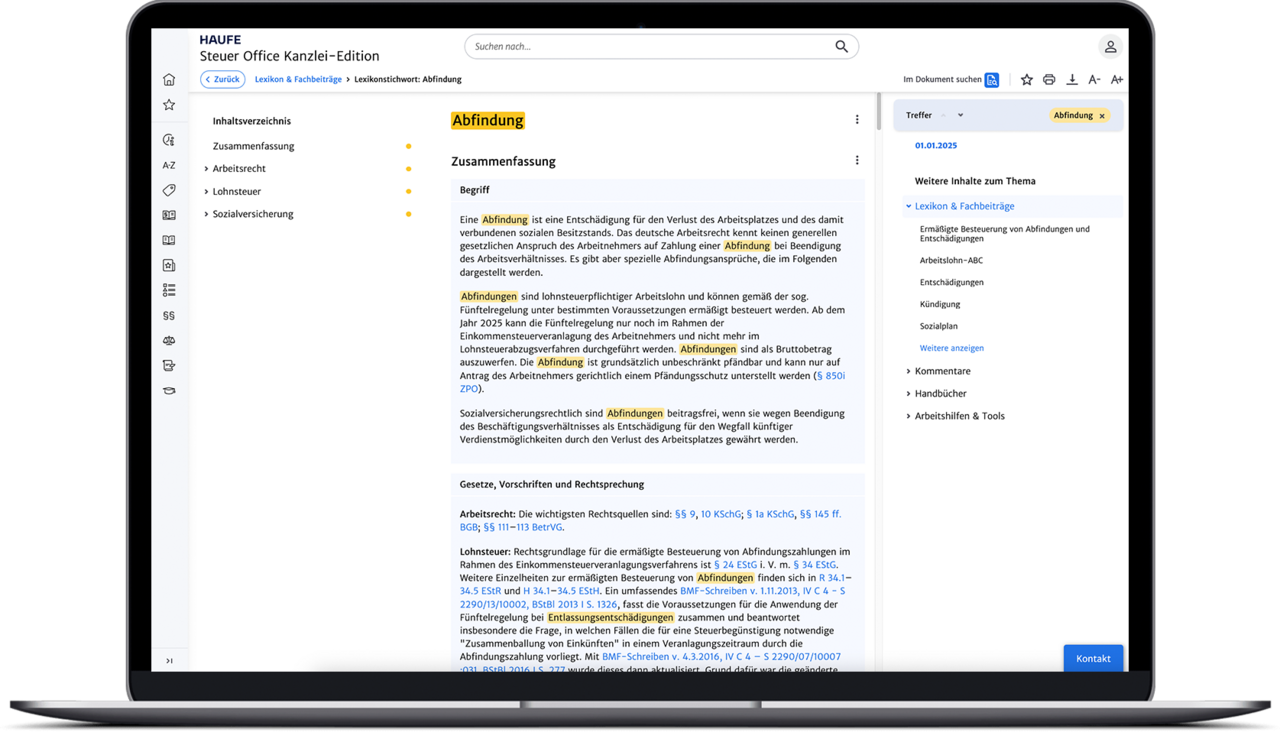Open the §§ laws sidebar icon
The width and height of the screenshot is (1280, 732).
pos(169,315)
